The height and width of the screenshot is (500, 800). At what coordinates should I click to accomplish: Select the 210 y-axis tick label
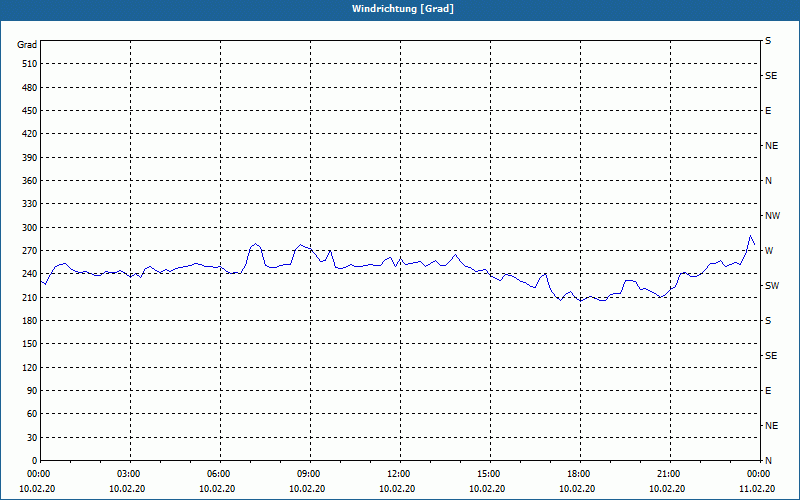point(29,297)
